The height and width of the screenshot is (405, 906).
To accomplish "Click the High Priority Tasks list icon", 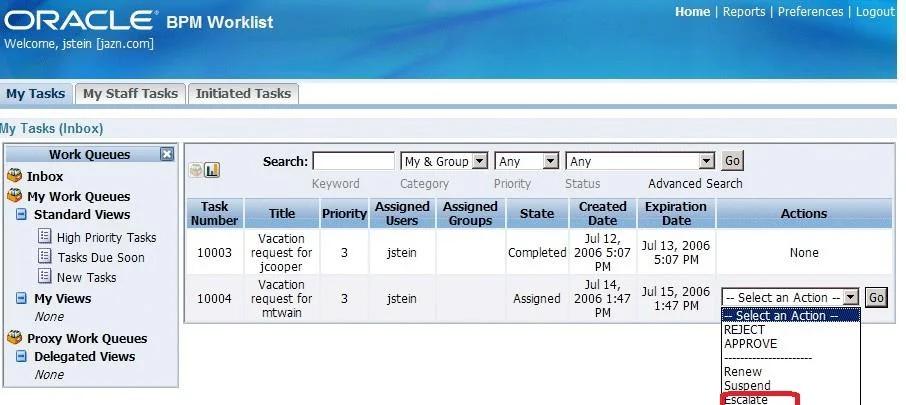I will (44, 236).
